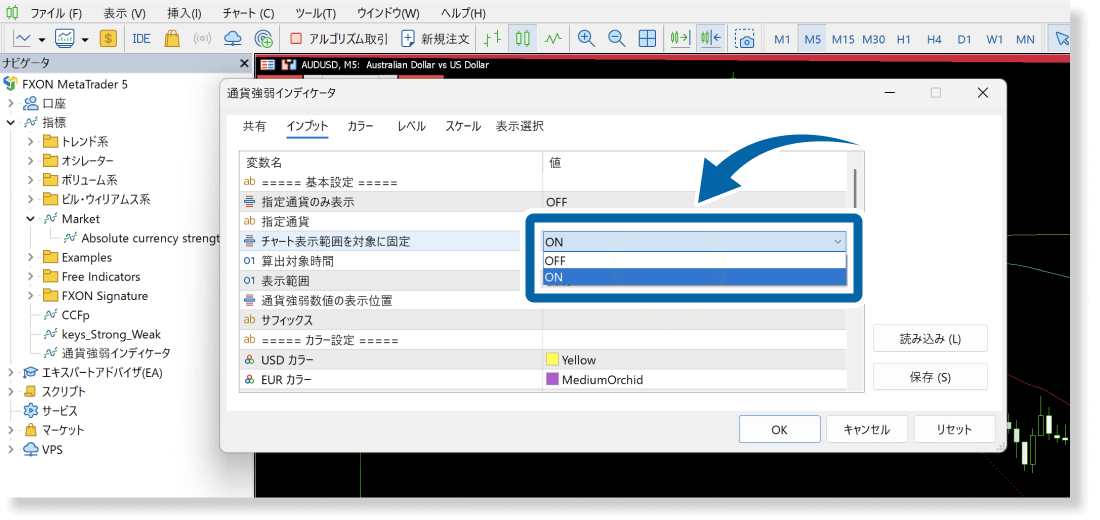Screen dimensions: 1100x520
Task: Switch to the 共有 tab
Action: click(255, 126)
